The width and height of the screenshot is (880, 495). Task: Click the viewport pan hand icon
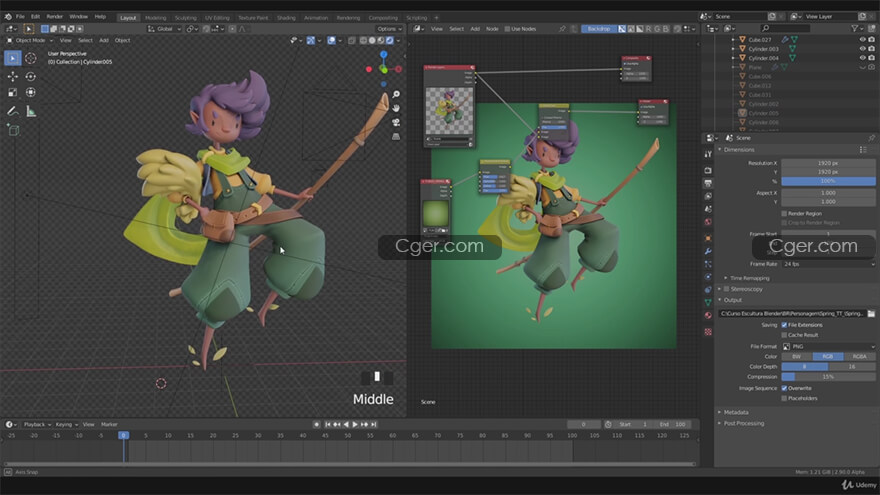click(396, 108)
